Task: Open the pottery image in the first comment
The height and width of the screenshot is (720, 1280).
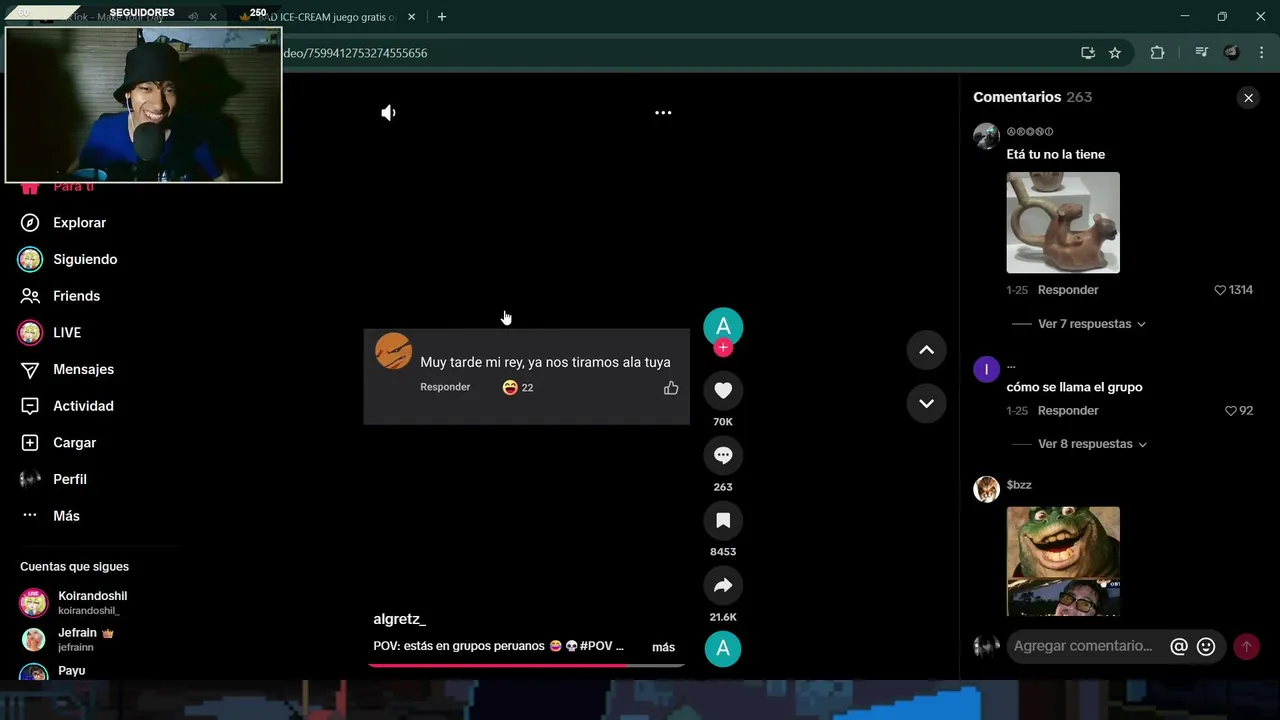Action: [1063, 222]
